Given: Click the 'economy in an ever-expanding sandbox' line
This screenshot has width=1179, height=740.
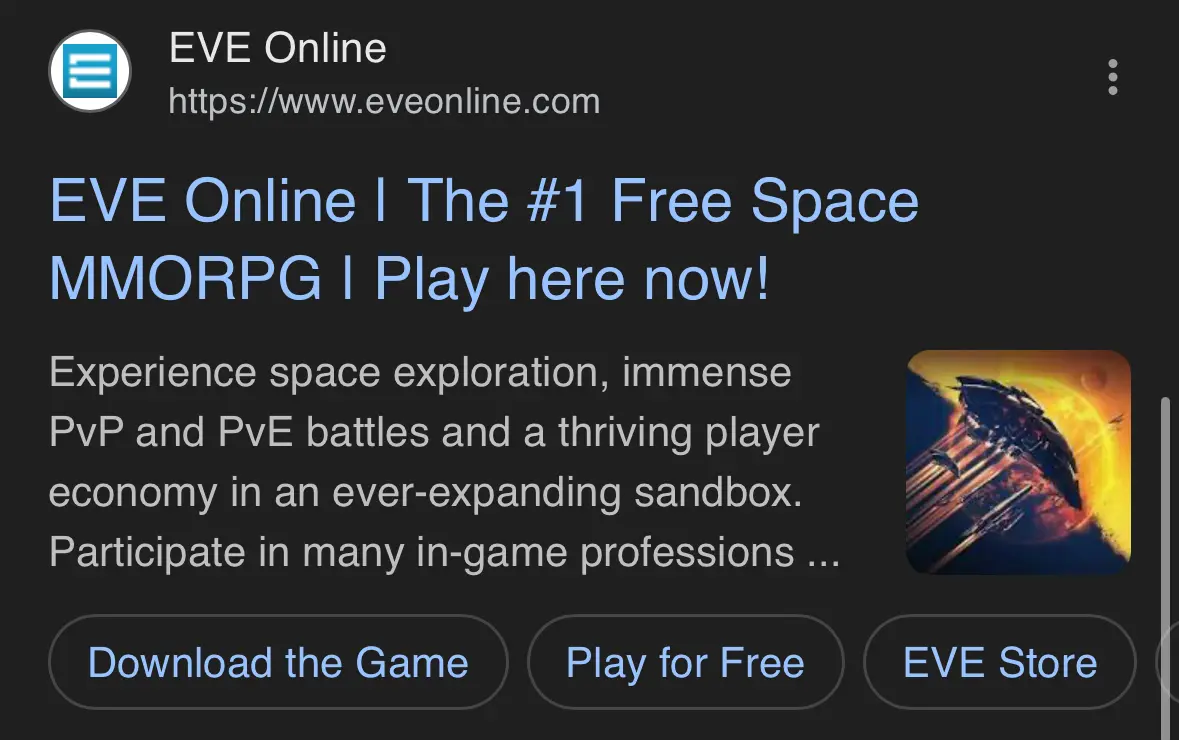Looking at the screenshot, I should pyautogui.click(x=426, y=493).
